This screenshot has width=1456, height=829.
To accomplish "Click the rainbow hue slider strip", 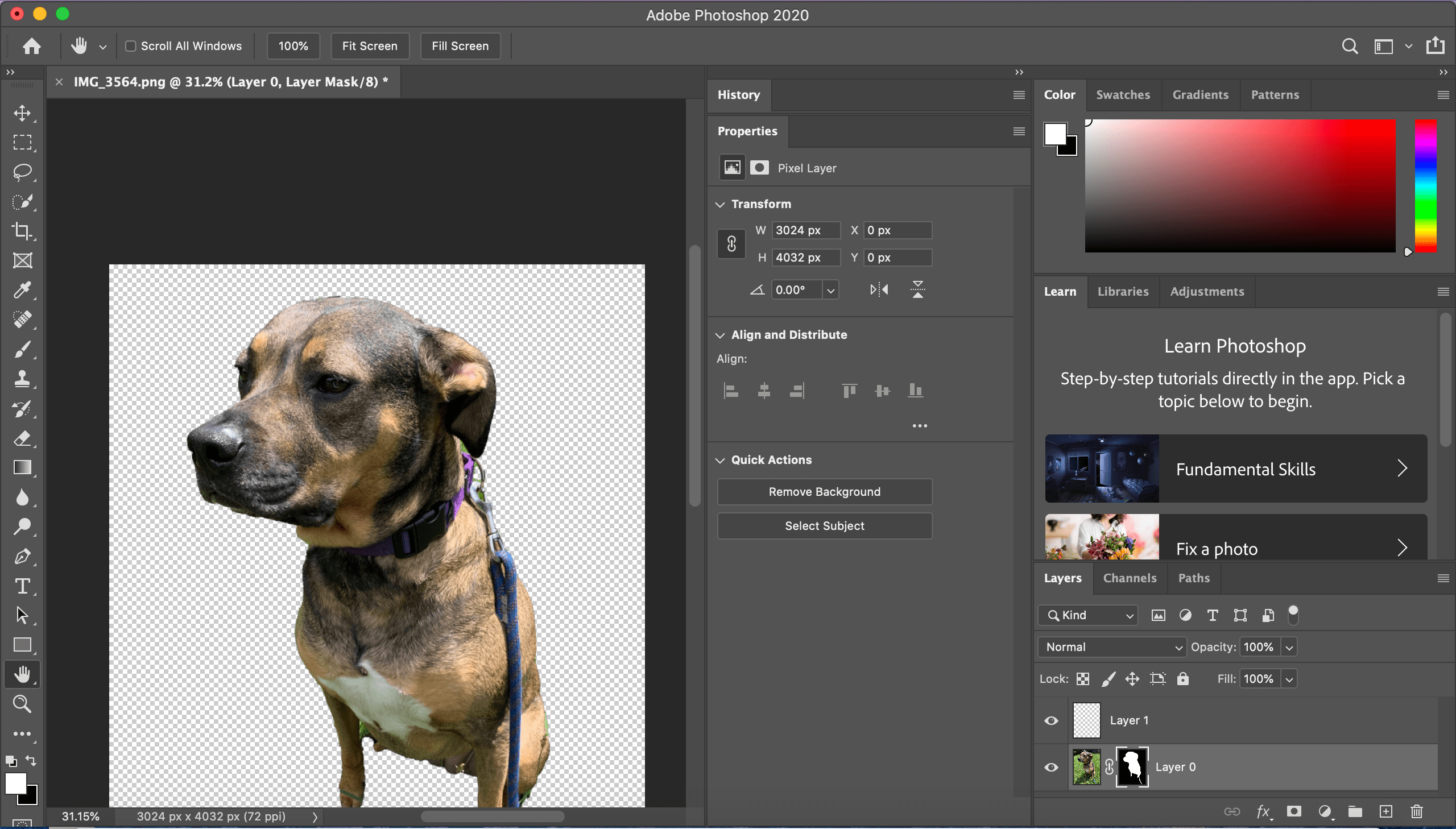I will [1425, 185].
